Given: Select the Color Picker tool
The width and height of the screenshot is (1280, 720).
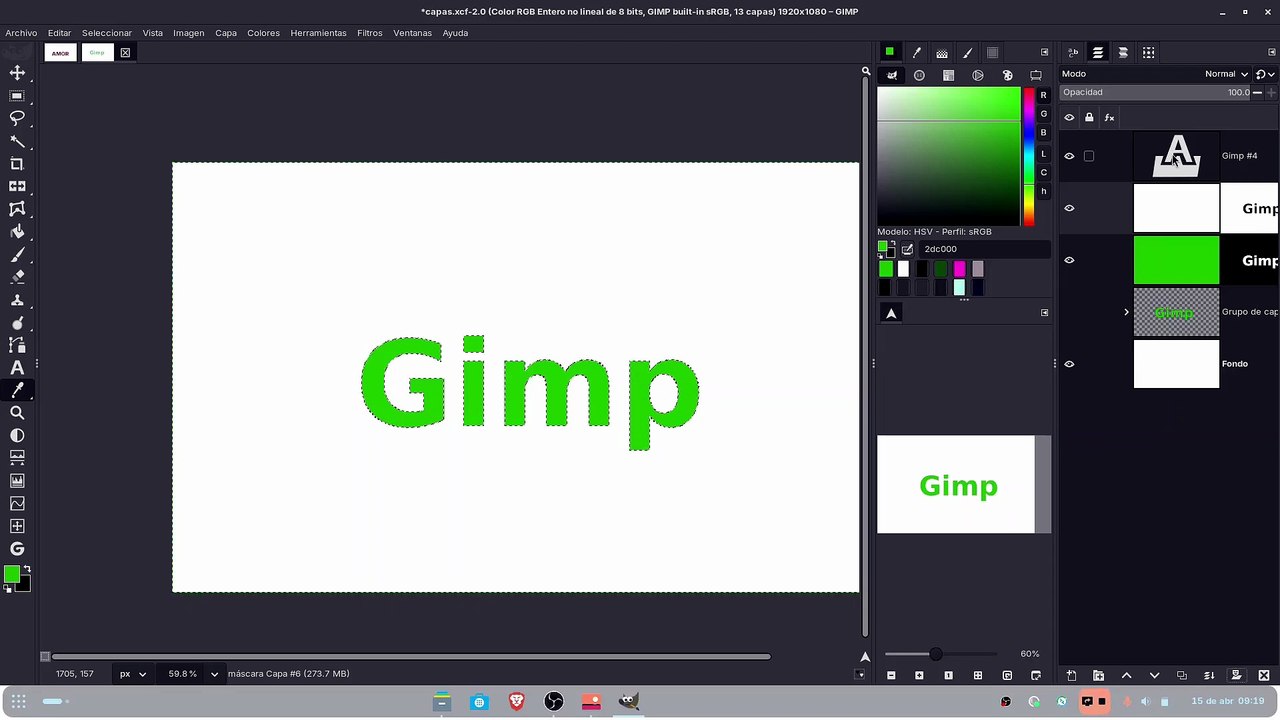Looking at the screenshot, I should [x=17, y=390].
